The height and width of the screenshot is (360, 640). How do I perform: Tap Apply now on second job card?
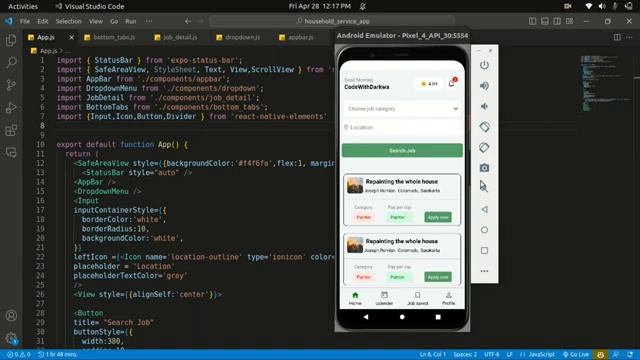438,277
